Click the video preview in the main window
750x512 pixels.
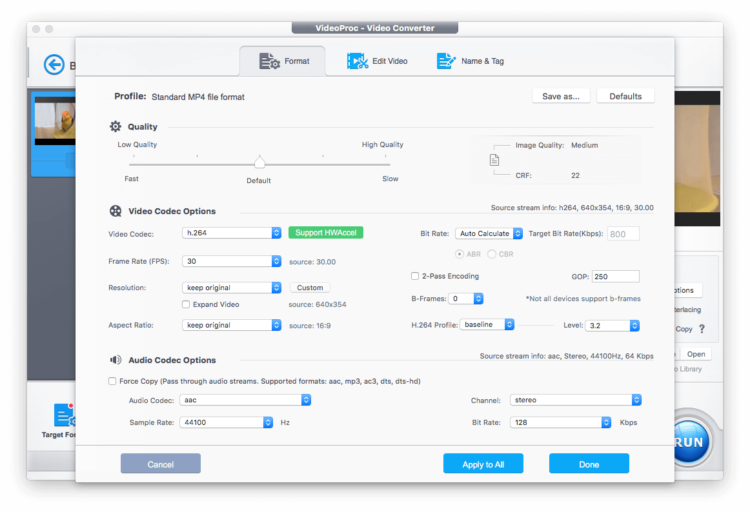tap(697, 158)
